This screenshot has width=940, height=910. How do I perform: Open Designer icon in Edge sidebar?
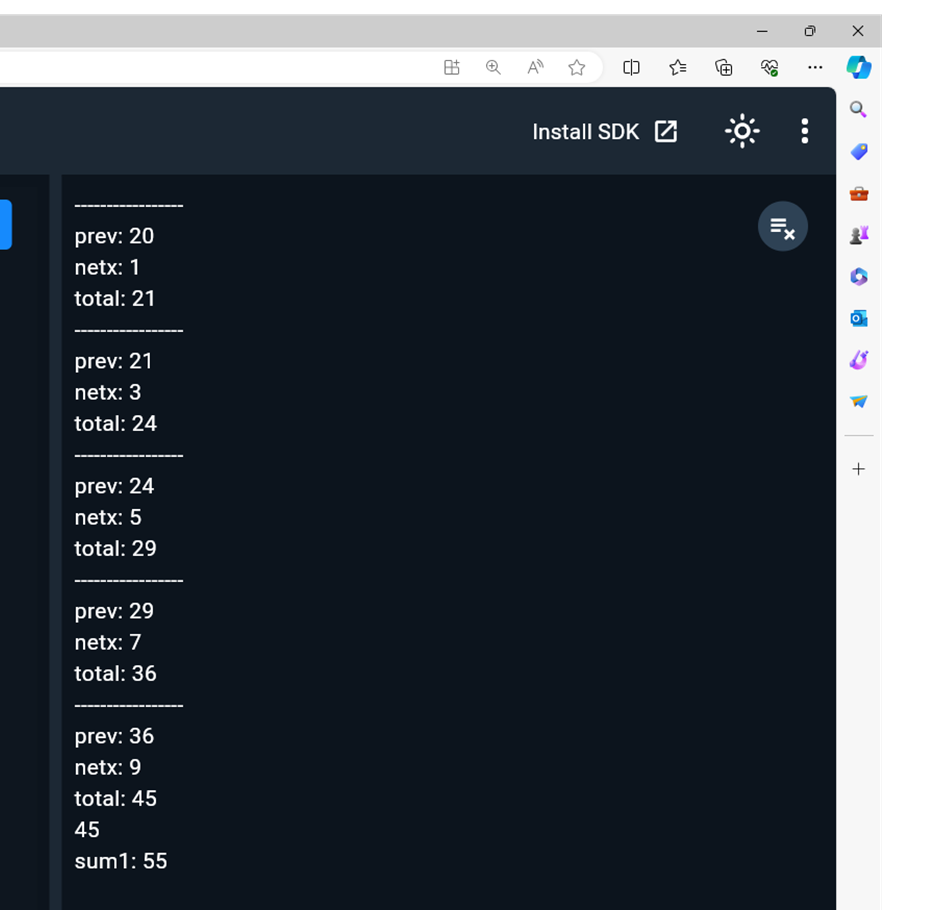858,360
